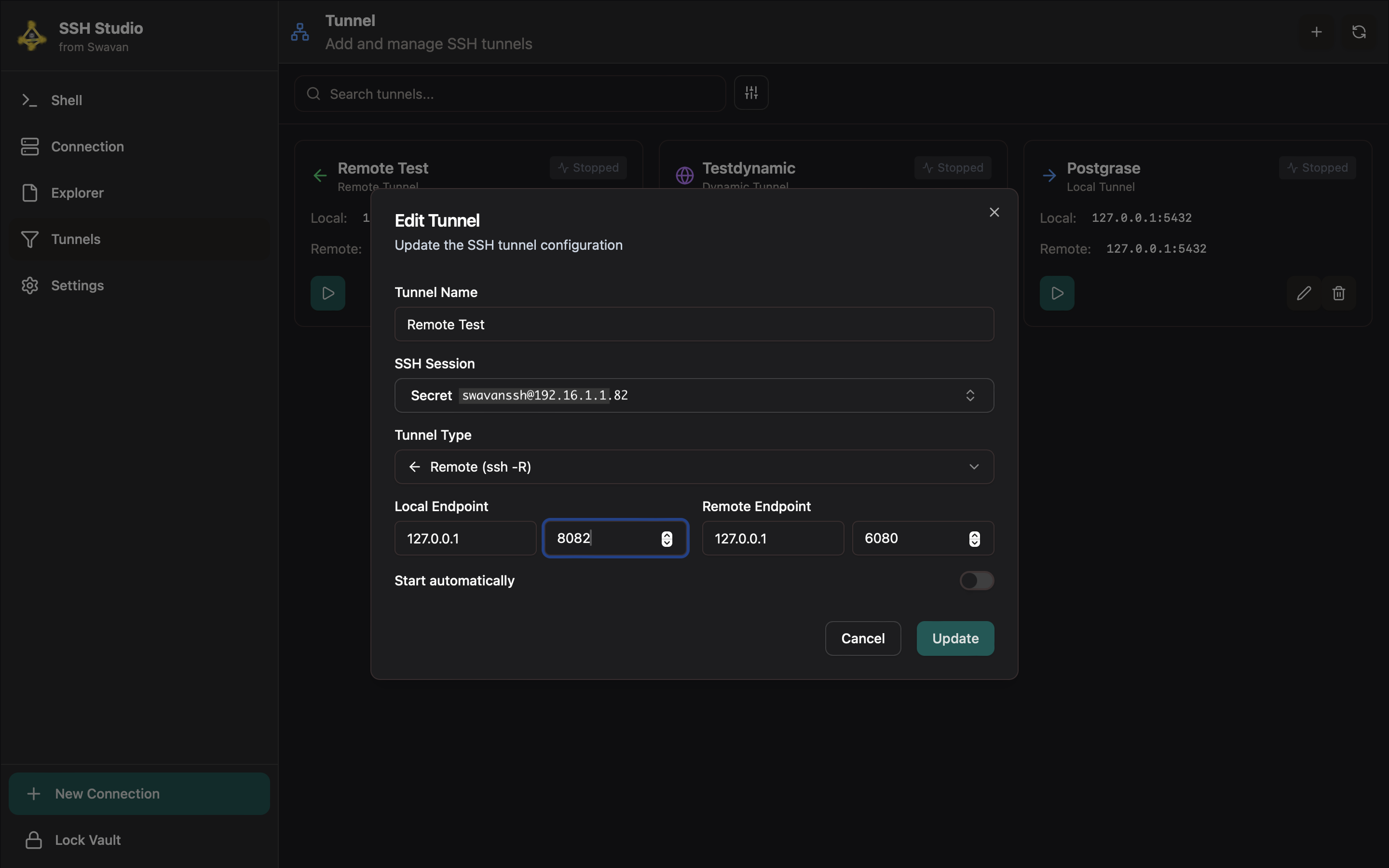Edit the Postgrase tunnel pencil icon
This screenshot has width=1389, height=868.
click(1304, 293)
